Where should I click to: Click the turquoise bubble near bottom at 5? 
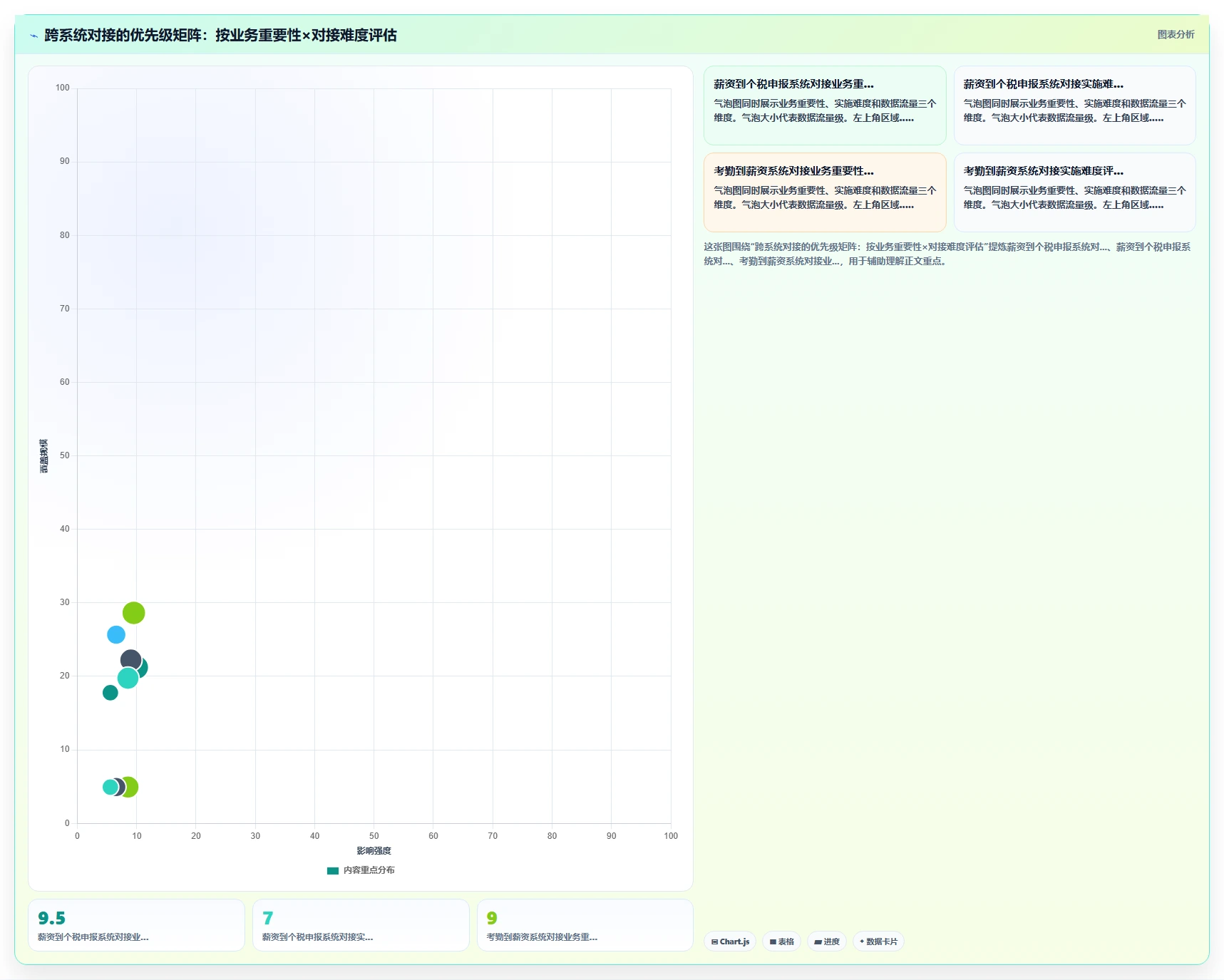click(110, 787)
